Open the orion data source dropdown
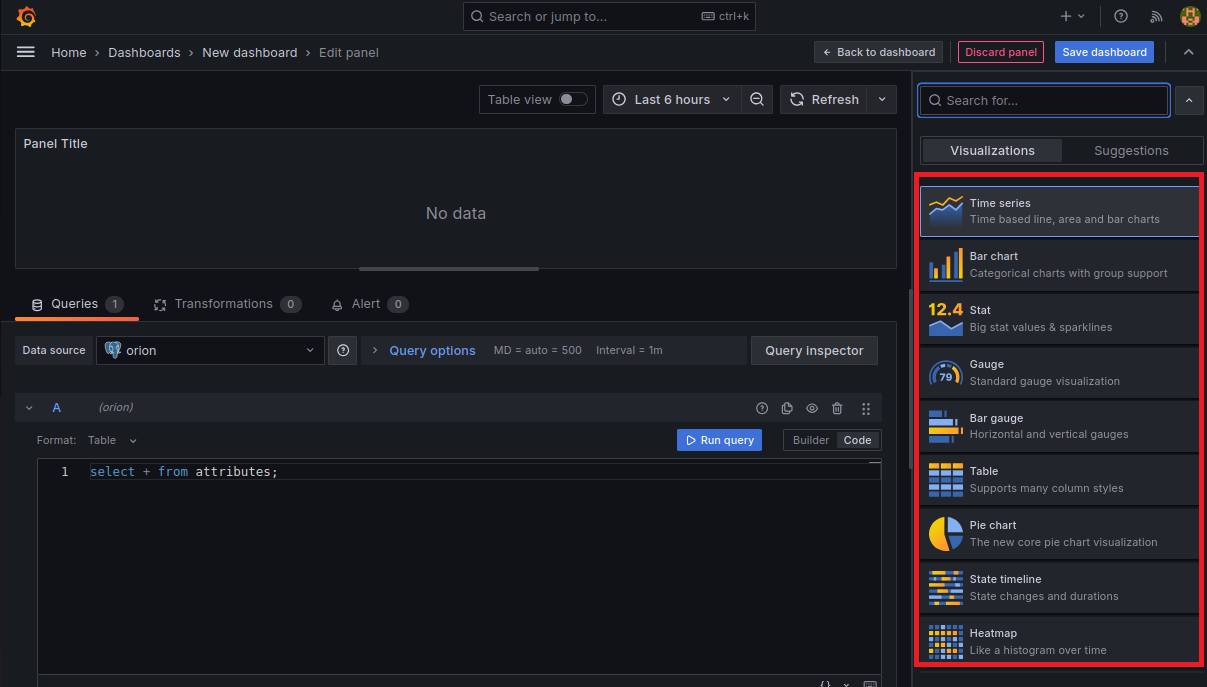The image size is (1207, 687). [x=210, y=350]
